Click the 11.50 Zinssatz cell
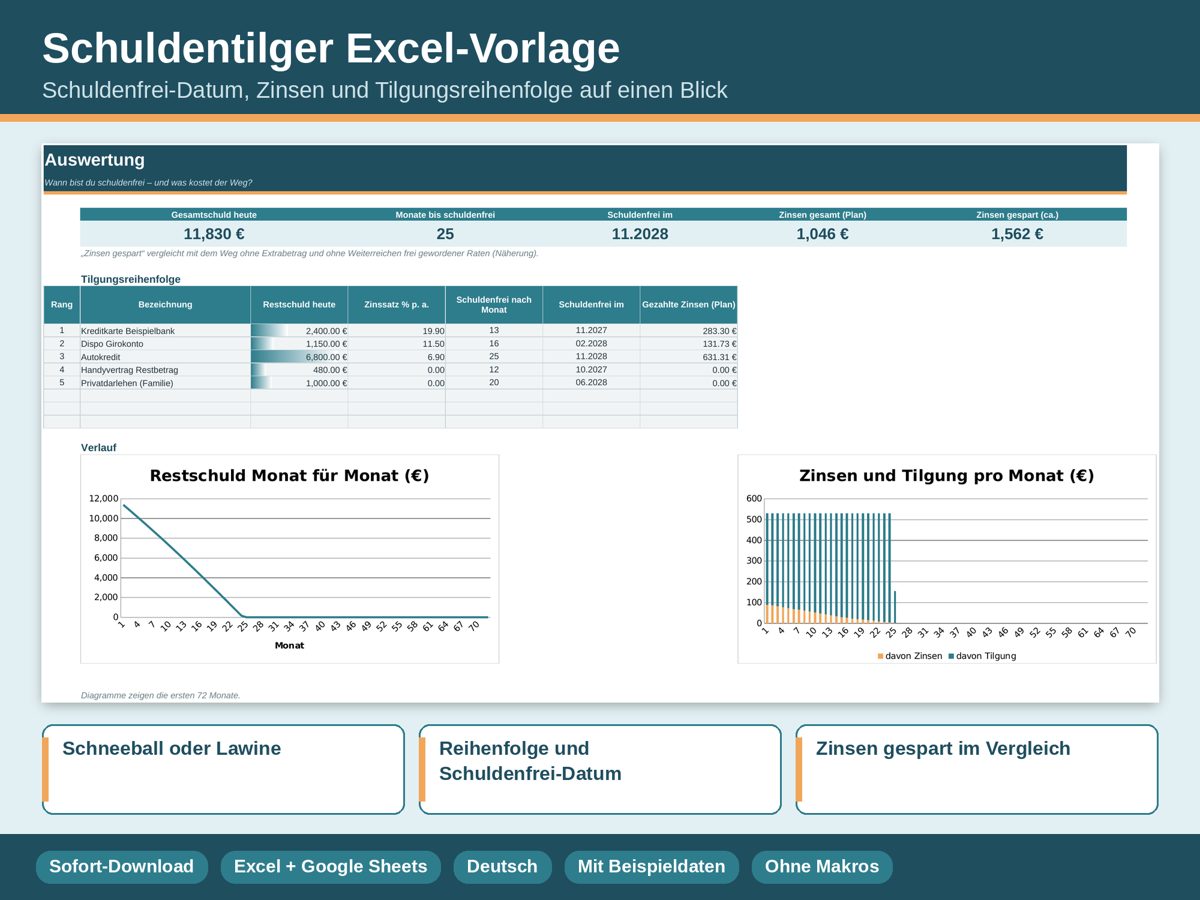This screenshot has height=900, width=1200. (x=396, y=344)
